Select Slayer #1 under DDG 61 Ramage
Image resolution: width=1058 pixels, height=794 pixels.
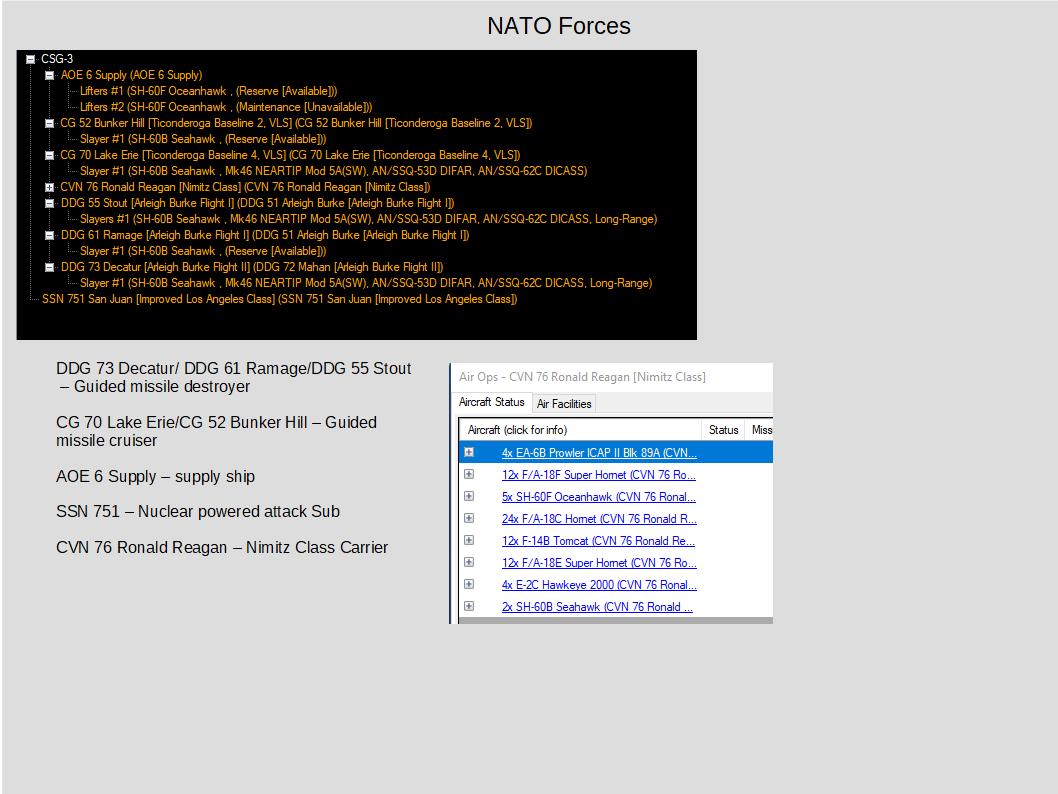tap(203, 251)
